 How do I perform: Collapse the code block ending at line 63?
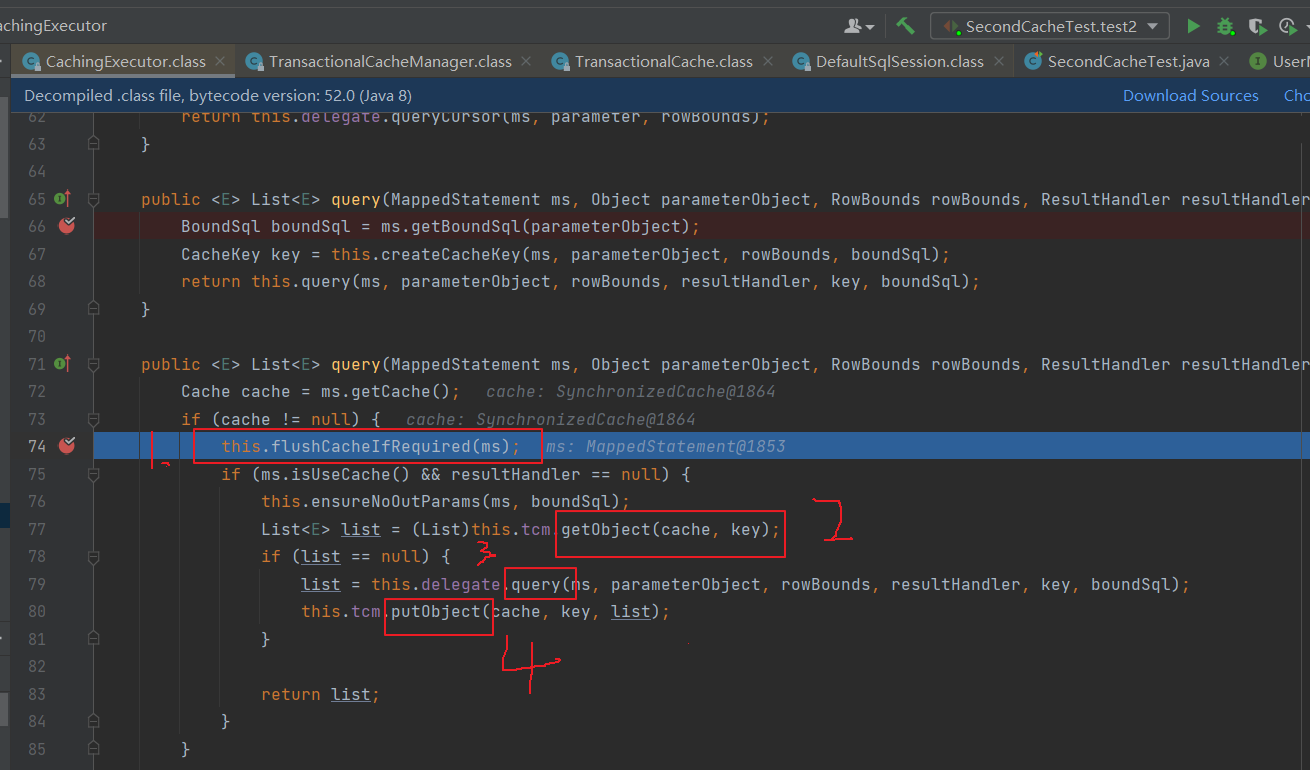pyautogui.click(x=94, y=144)
